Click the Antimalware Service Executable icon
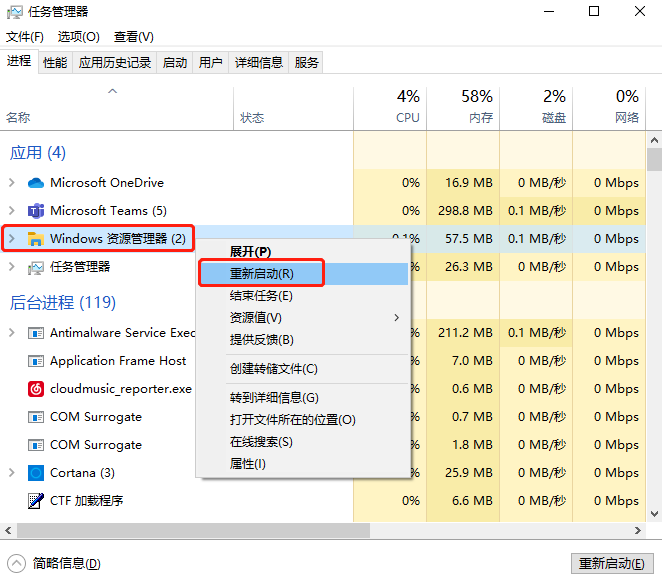 36,333
